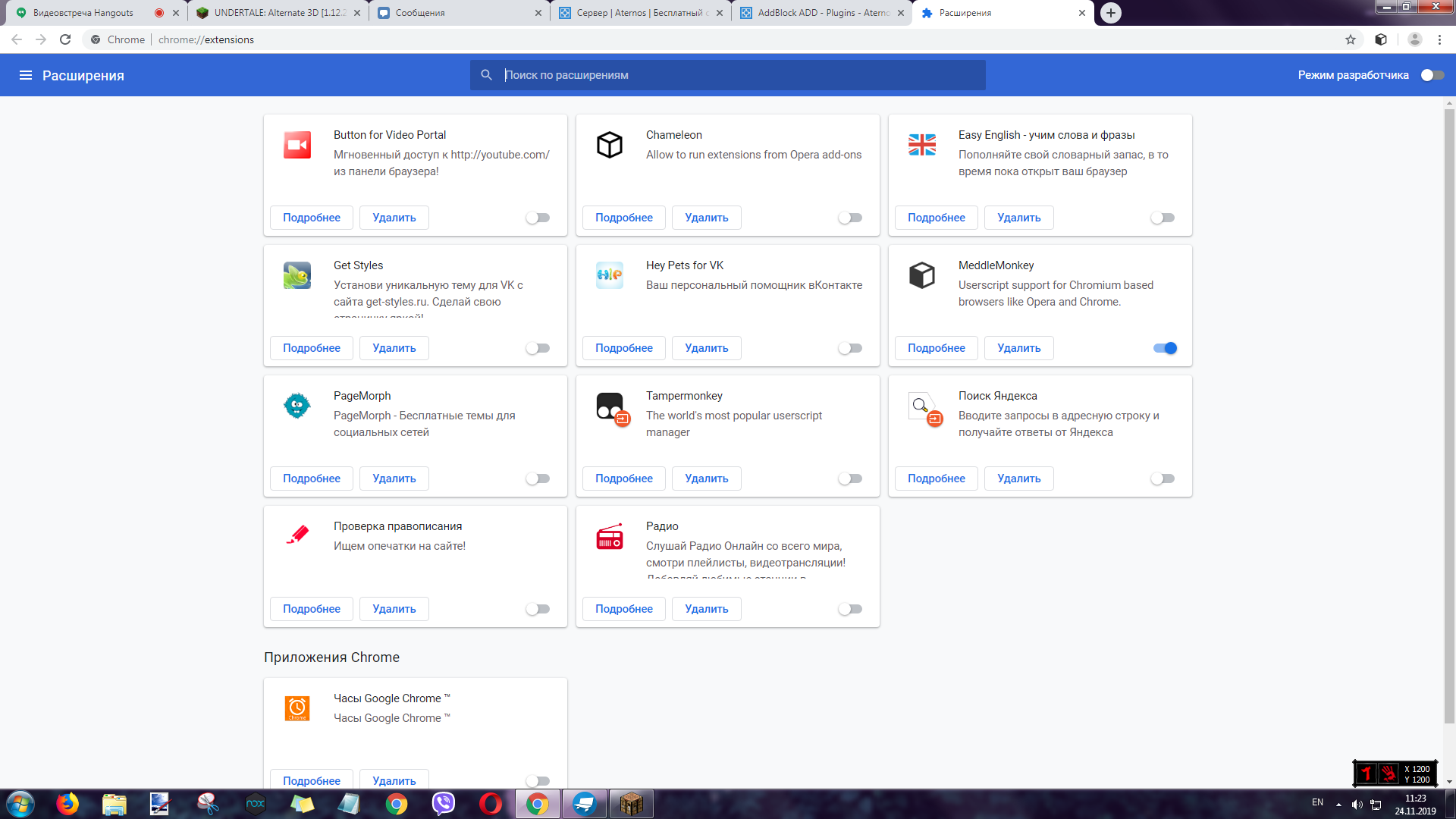
Task: Delete the Get Styles extension
Action: pyautogui.click(x=394, y=348)
